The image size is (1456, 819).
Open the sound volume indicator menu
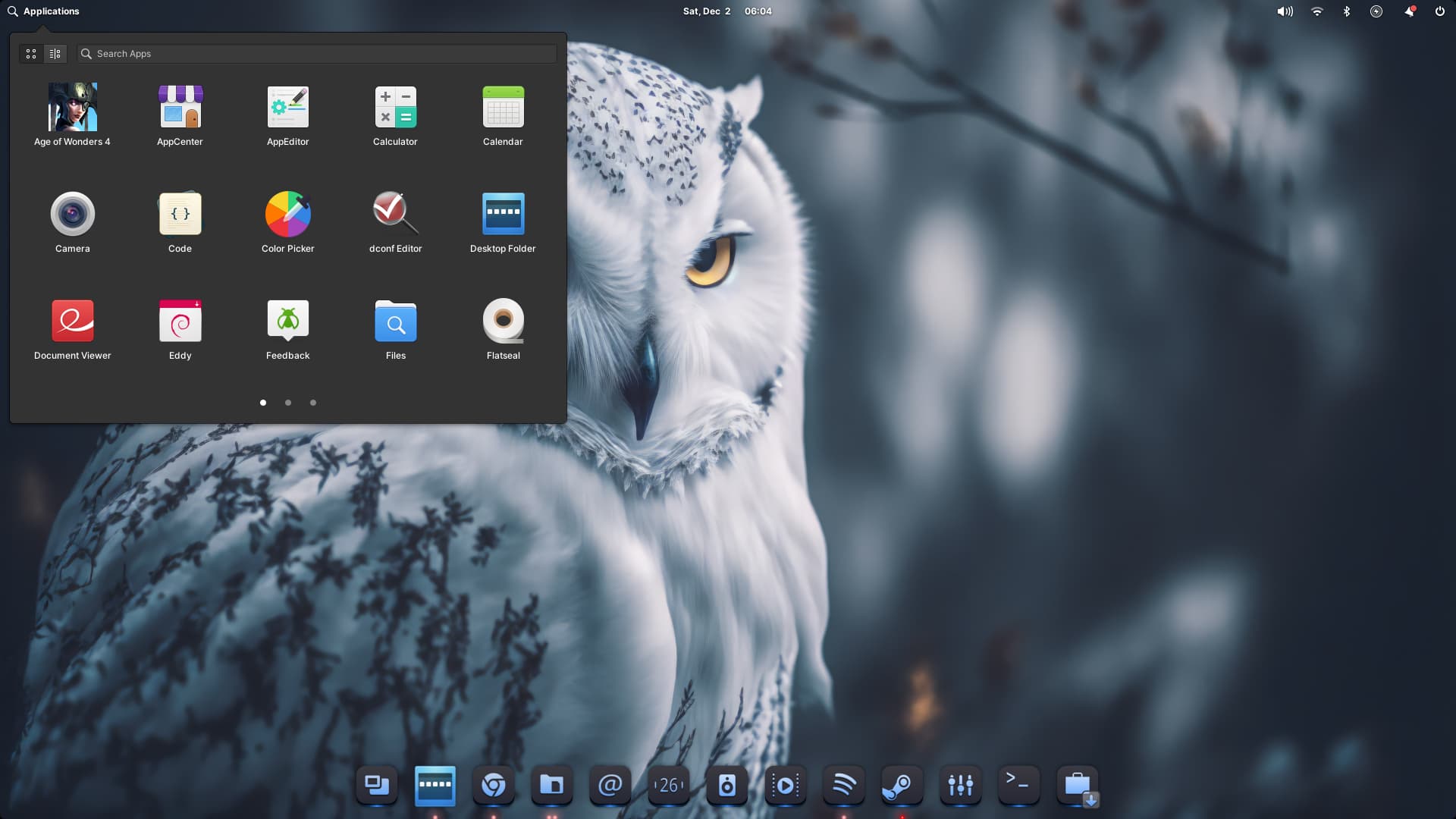coord(1284,11)
